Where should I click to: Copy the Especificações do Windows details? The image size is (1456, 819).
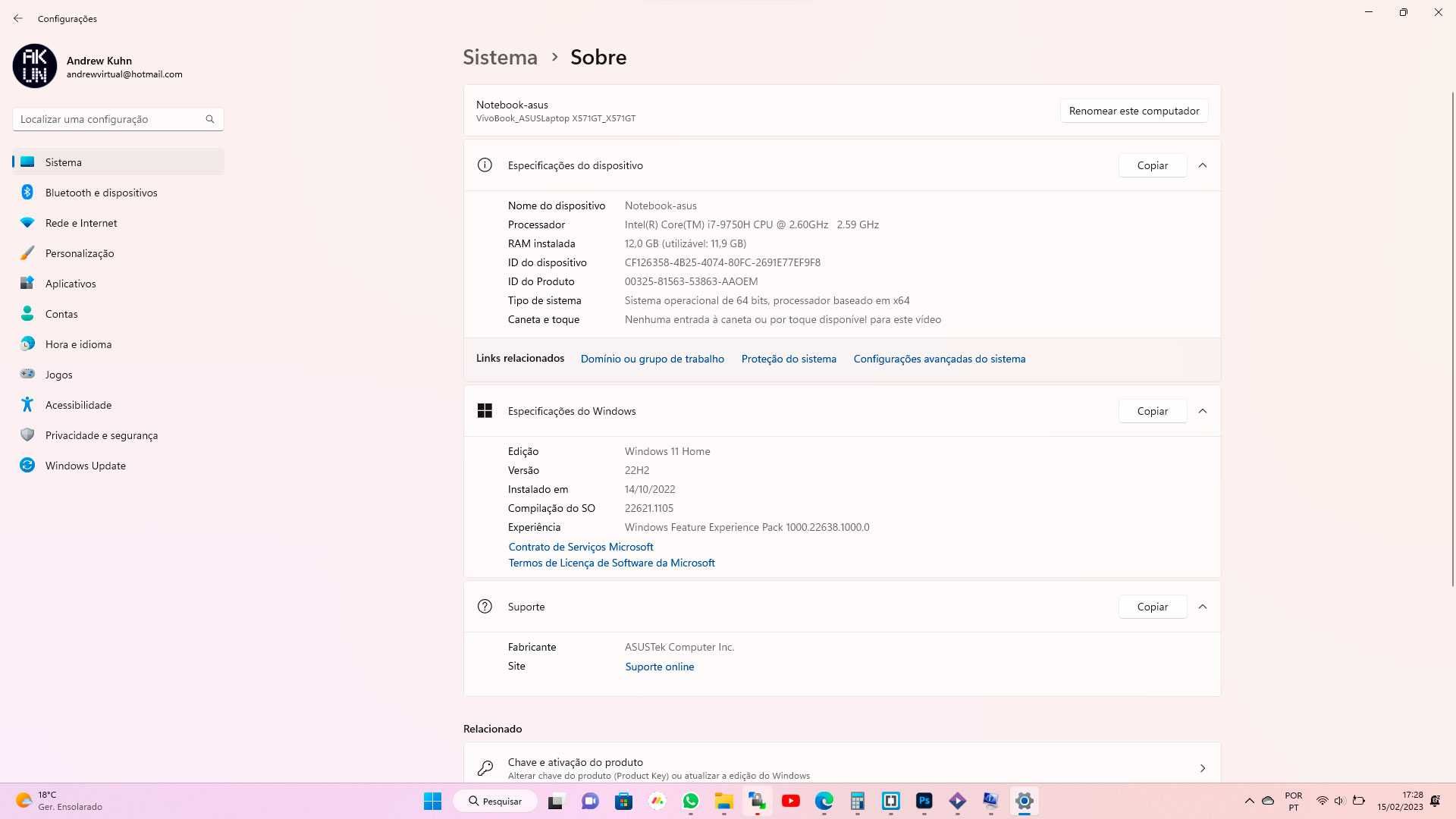[1152, 411]
